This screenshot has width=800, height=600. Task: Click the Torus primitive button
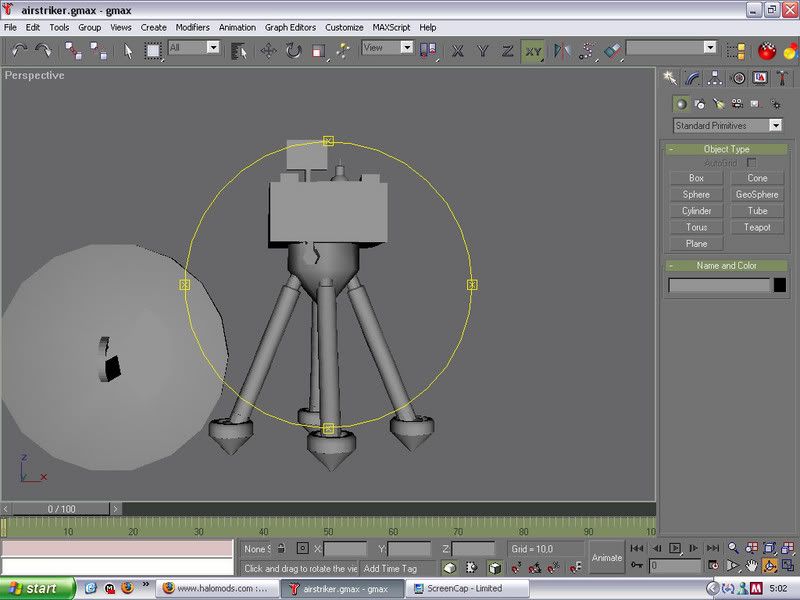pyautogui.click(x=696, y=227)
